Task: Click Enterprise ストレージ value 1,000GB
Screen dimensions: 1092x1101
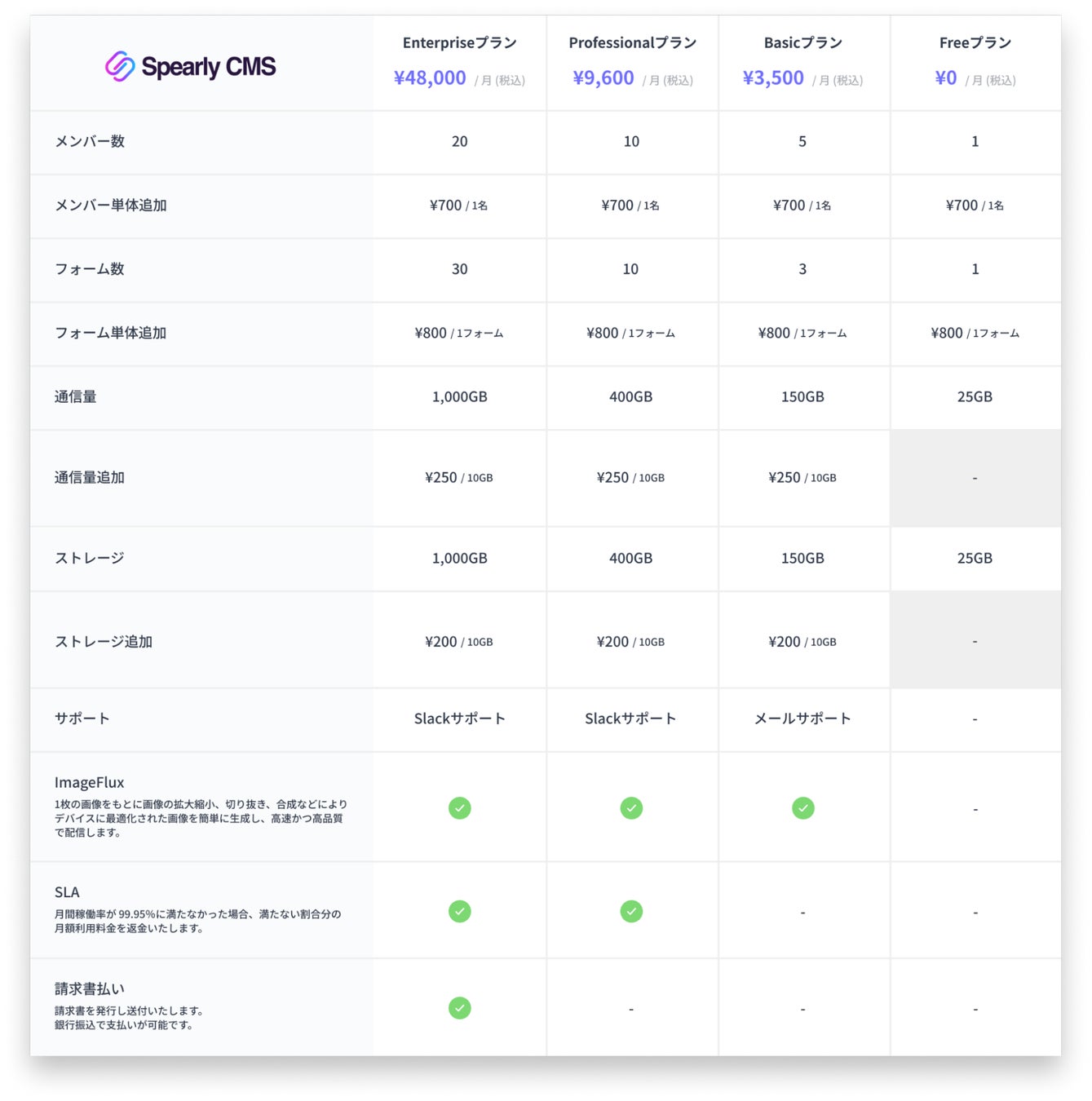Action: click(x=460, y=558)
